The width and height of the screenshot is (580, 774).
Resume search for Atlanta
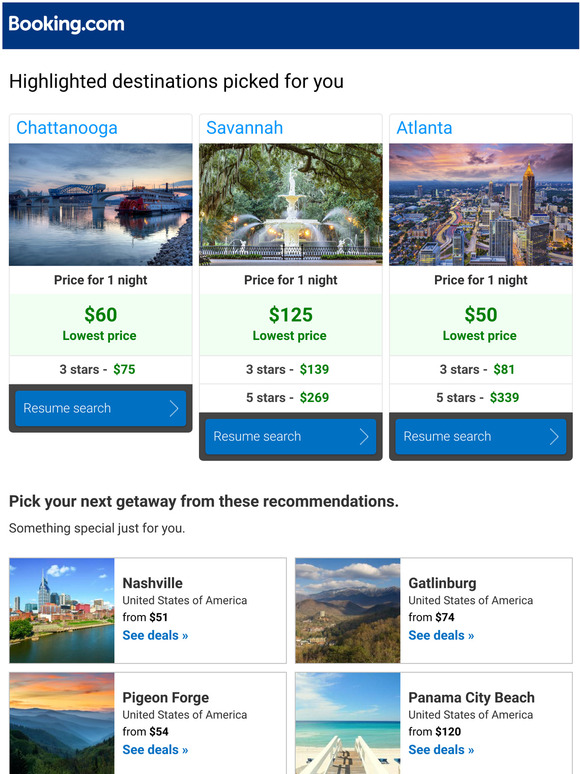click(x=481, y=436)
